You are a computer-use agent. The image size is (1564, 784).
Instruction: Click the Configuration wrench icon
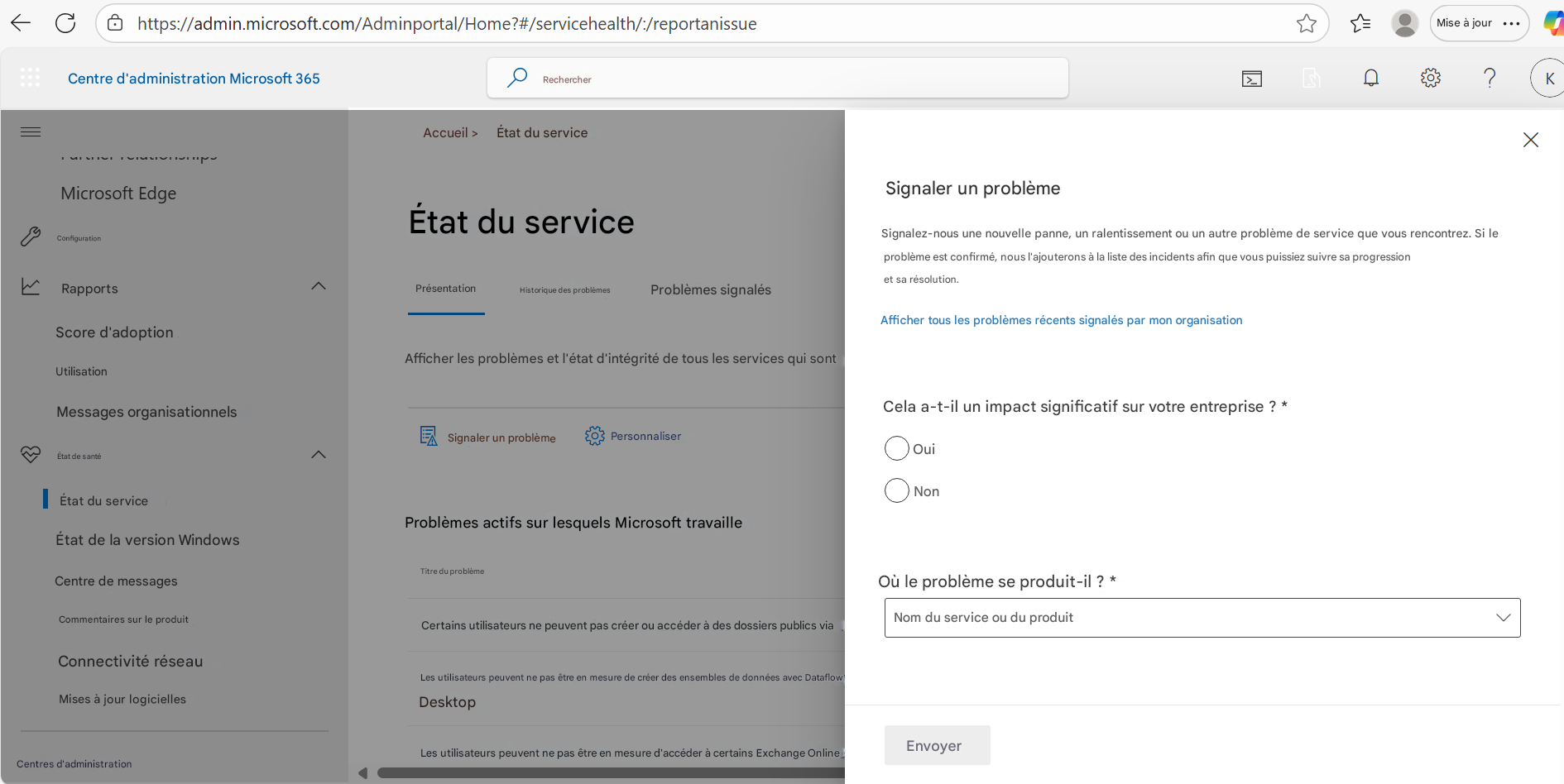[31, 237]
